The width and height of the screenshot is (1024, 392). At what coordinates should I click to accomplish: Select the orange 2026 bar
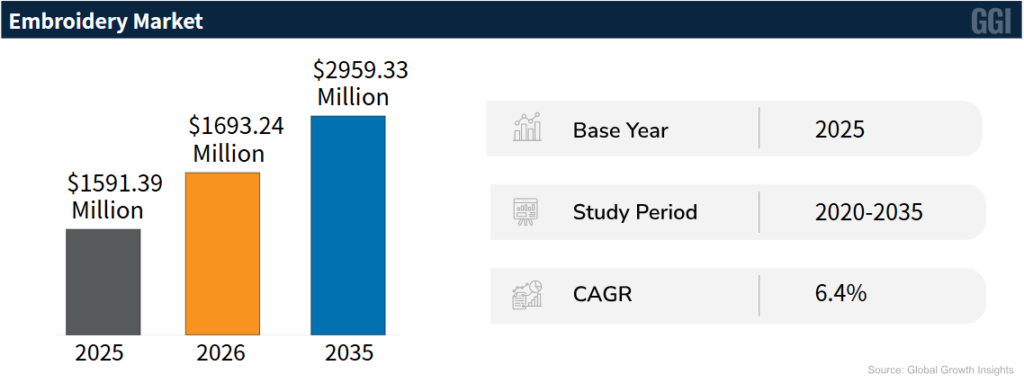click(x=223, y=253)
